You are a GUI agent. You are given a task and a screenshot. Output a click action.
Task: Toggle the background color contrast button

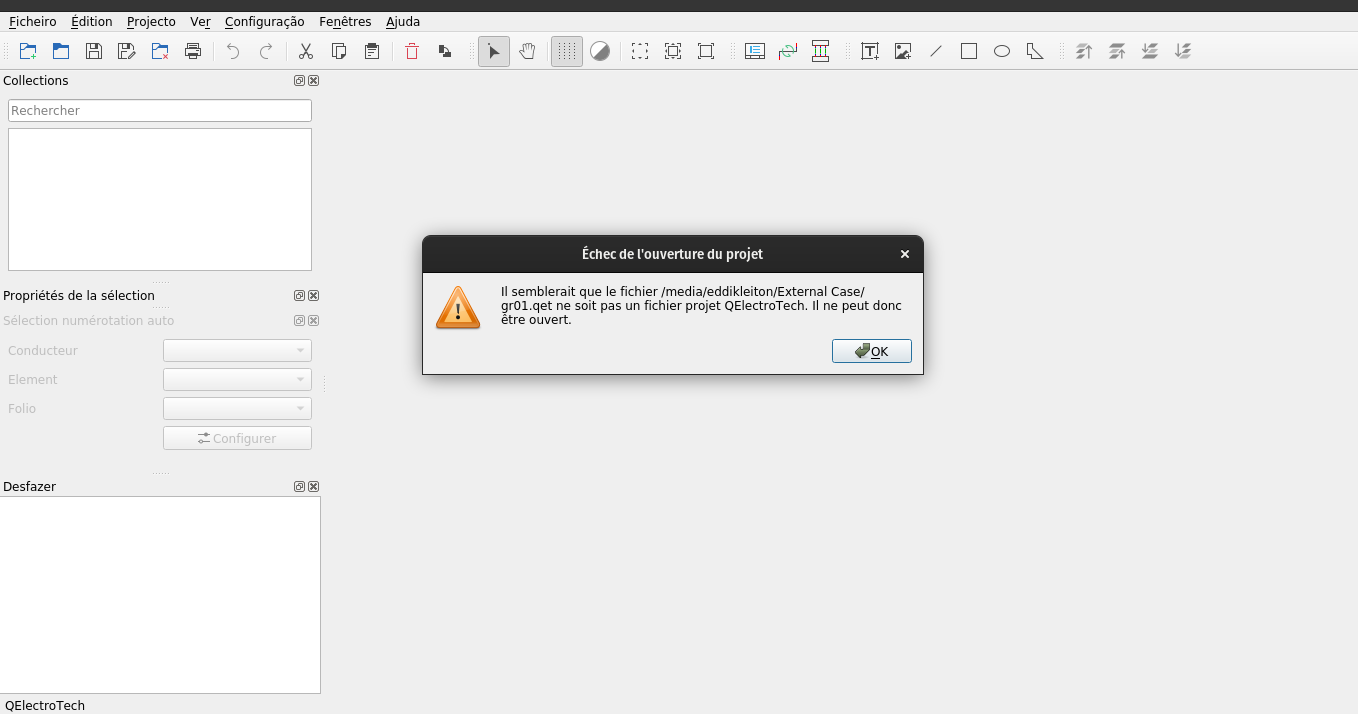point(600,51)
